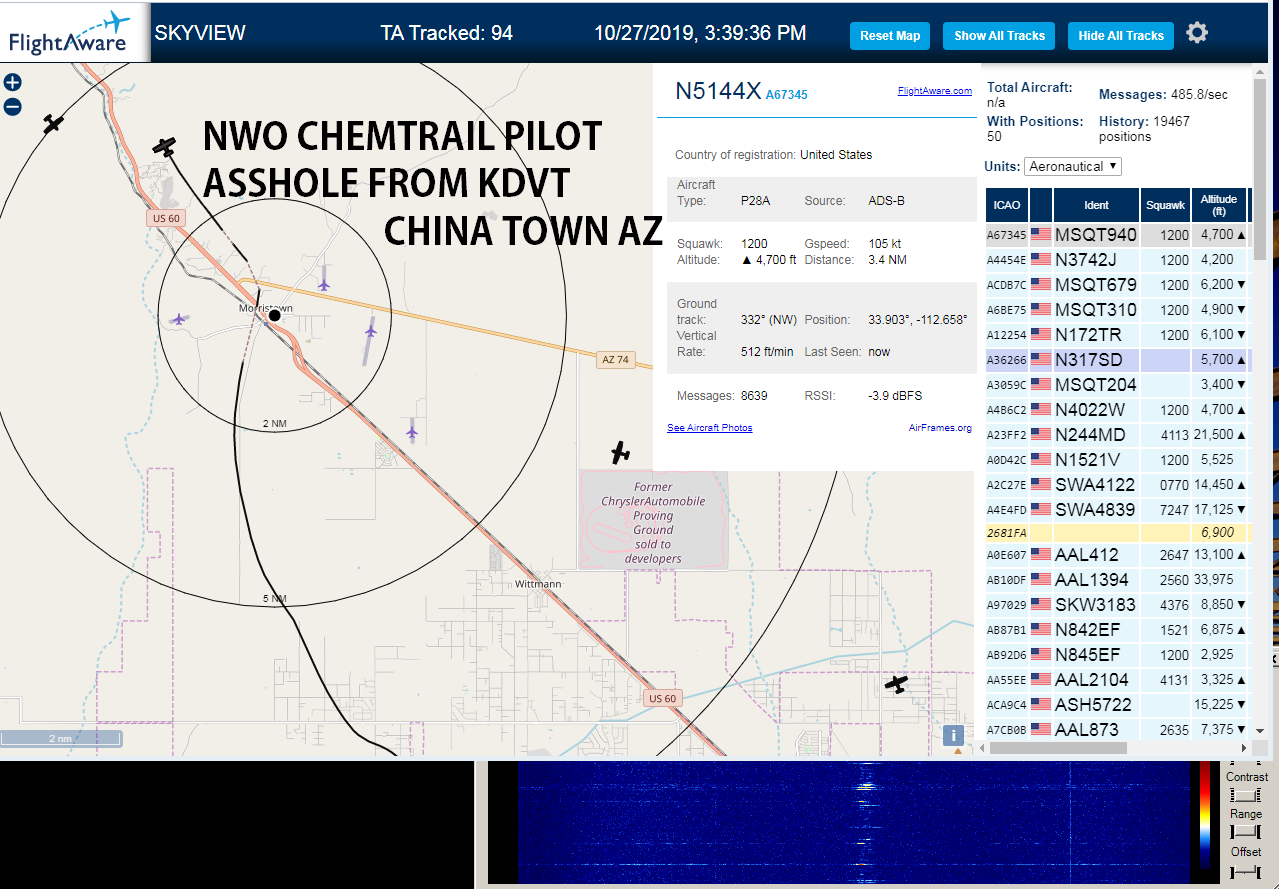The height and width of the screenshot is (889, 1279).
Task: Sort table by Ident column
Action: [x=1096, y=205]
